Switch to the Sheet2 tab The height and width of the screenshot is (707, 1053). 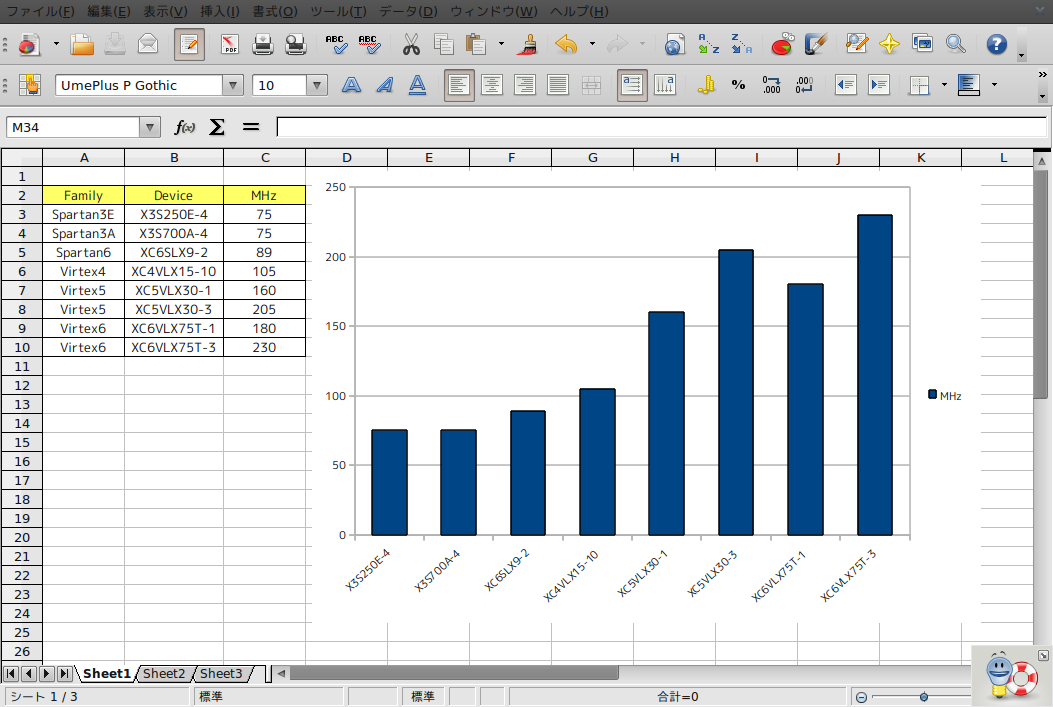point(164,673)
